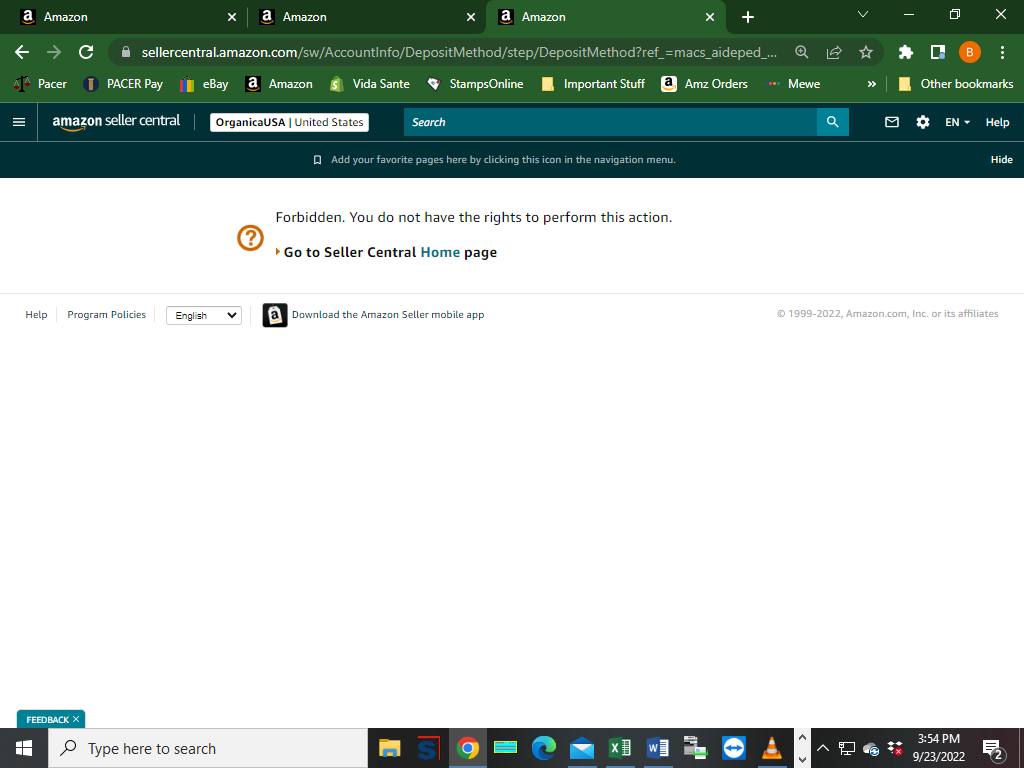Open Chrome's three-dot menu
Image resolution: width=1024 pixels, height=768 pixels.
(1002, 51)
